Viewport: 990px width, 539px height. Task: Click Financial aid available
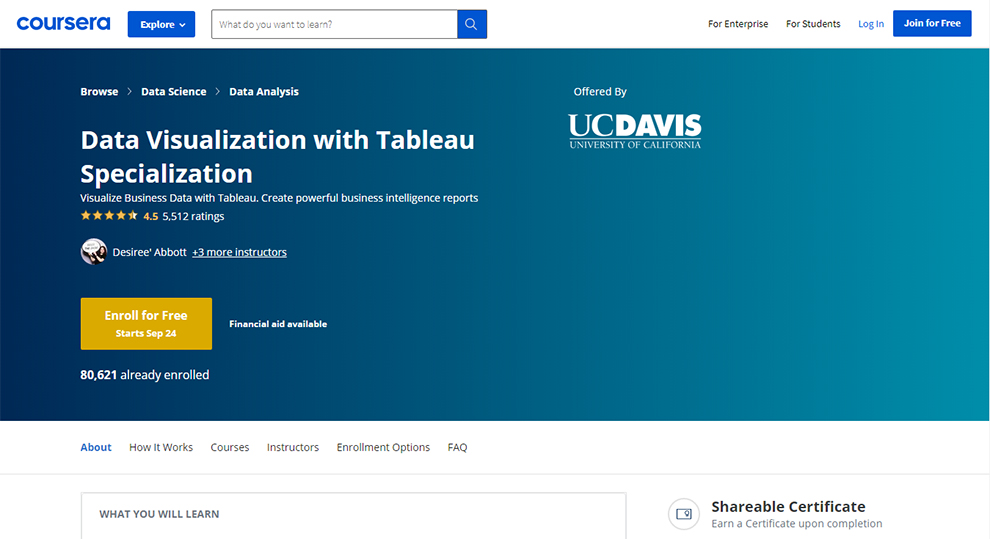tap(278, 324)
